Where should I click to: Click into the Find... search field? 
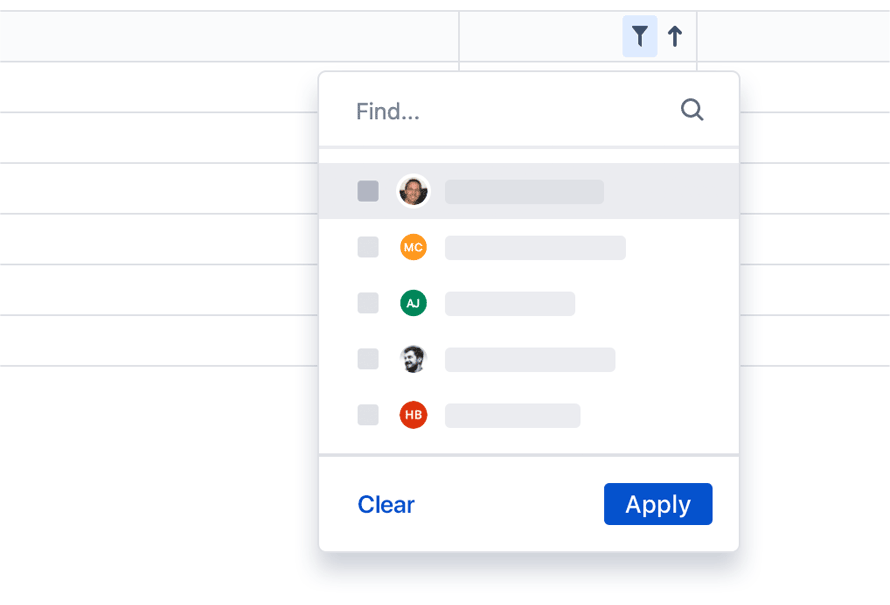(x=529, y=110)
